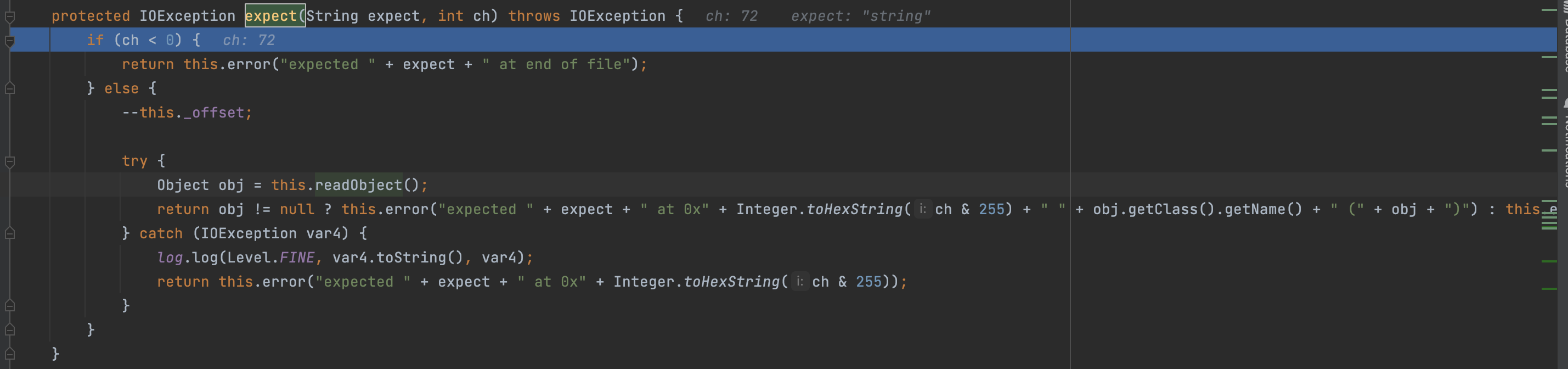Collapse the else block via gutter marker
Screen dimensions: 1568x369
10,89
